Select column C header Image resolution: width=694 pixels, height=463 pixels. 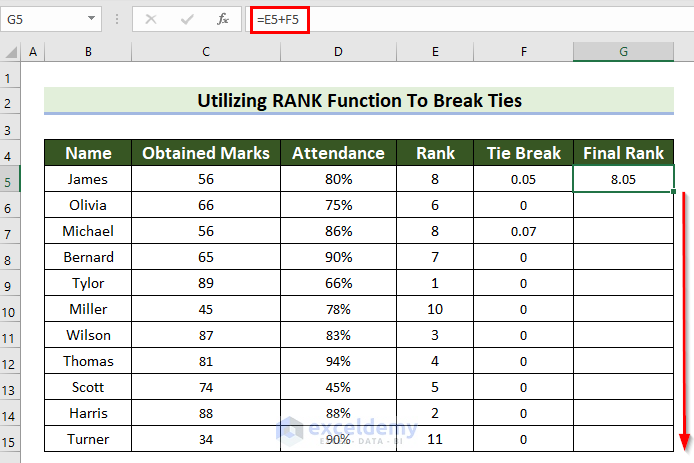coord(206,52)
